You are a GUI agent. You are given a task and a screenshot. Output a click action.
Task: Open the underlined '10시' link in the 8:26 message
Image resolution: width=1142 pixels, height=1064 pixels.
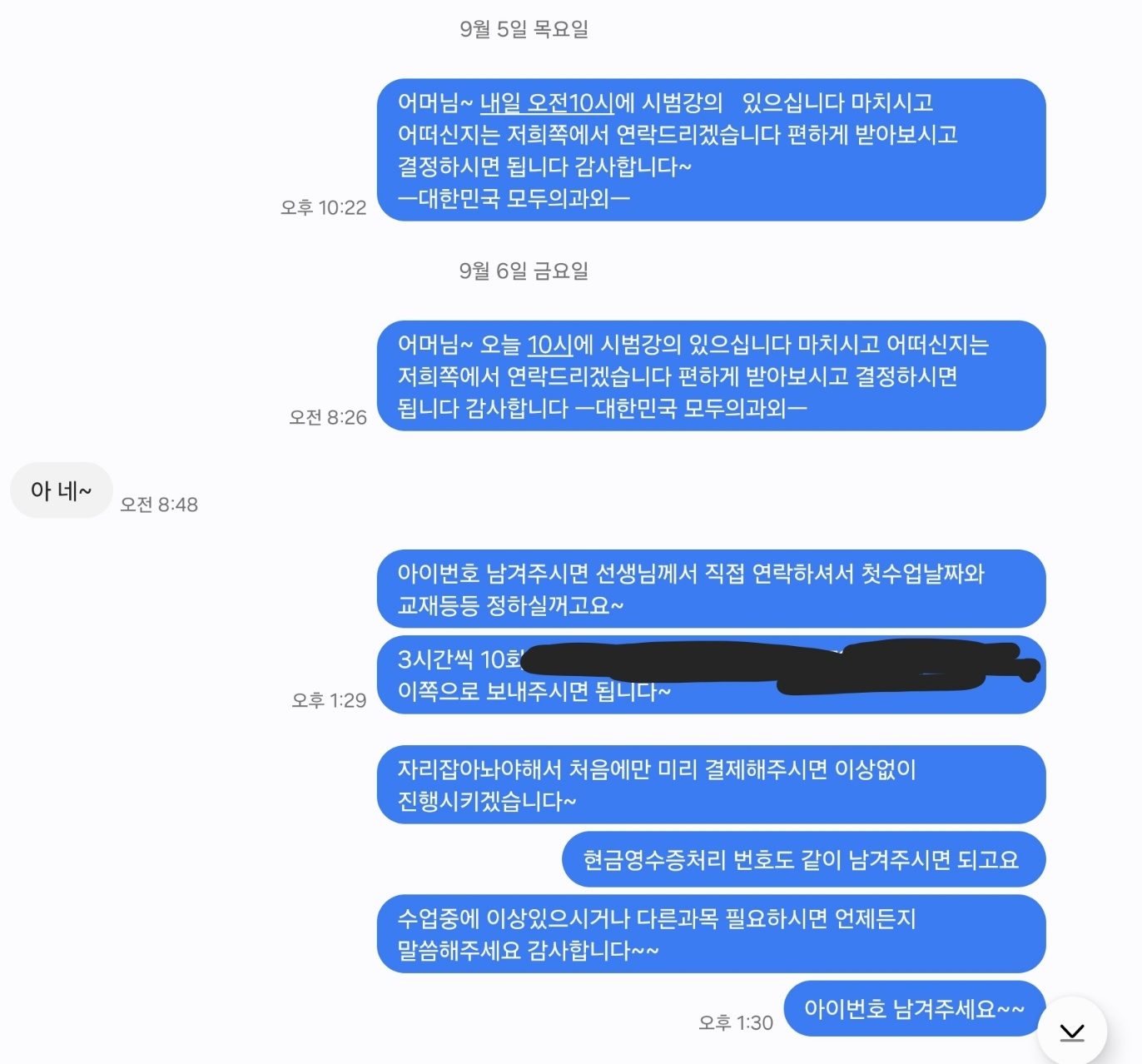(x=550, y=345)
